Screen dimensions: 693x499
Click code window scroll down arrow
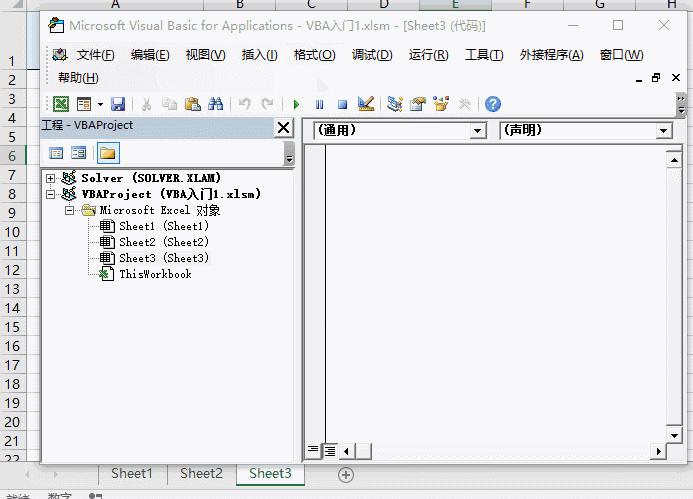tap(674, 435)
